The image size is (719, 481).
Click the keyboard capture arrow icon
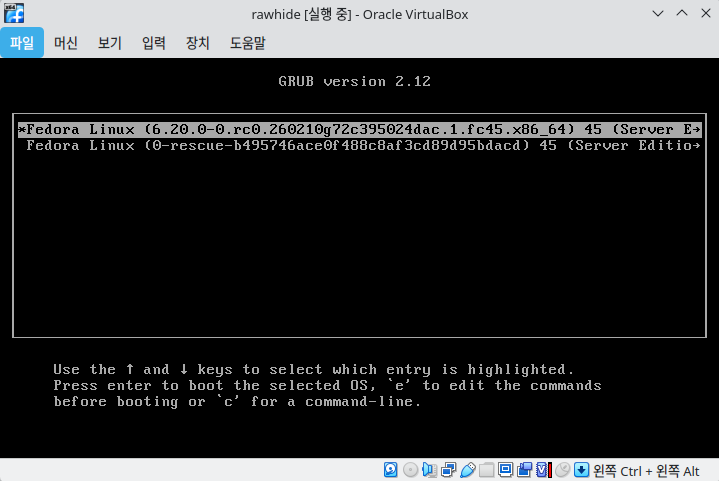click(x=581, y=470)
